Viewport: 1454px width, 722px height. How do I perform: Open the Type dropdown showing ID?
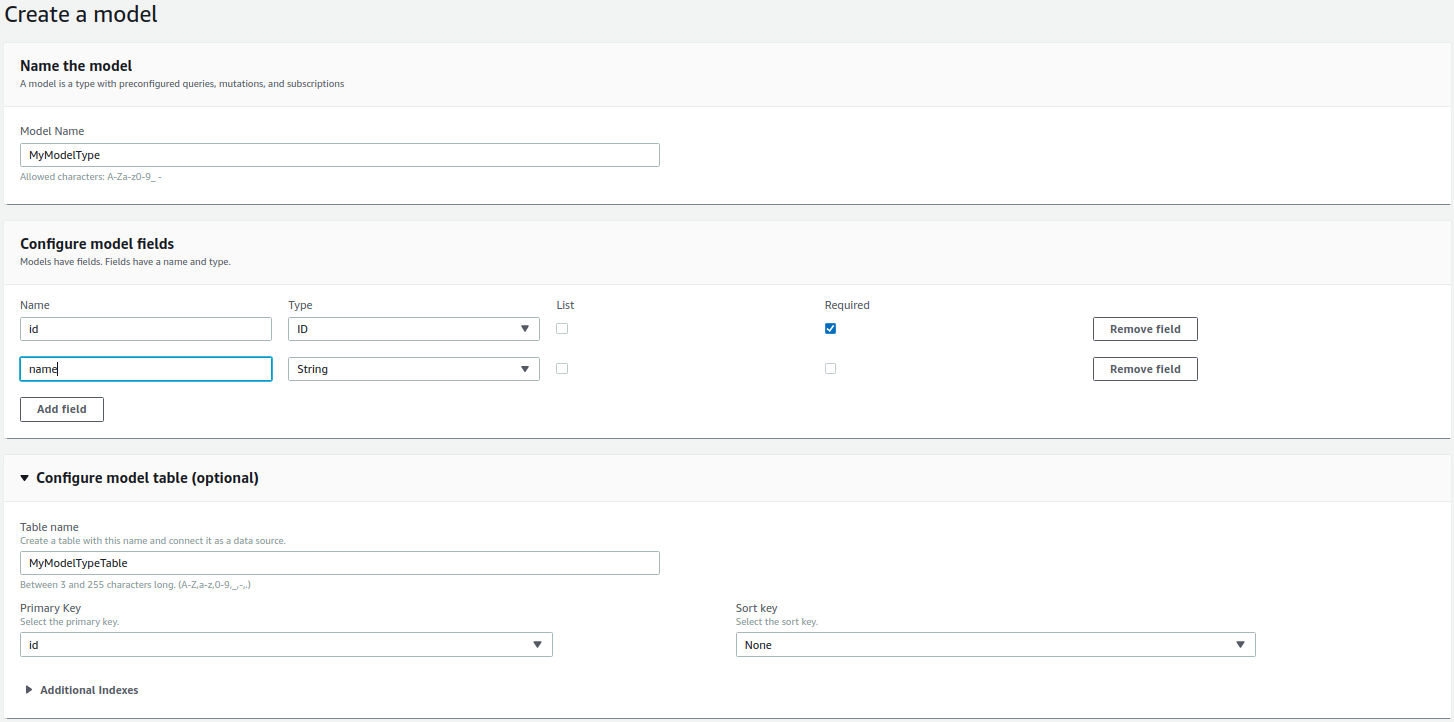[413, 328]
